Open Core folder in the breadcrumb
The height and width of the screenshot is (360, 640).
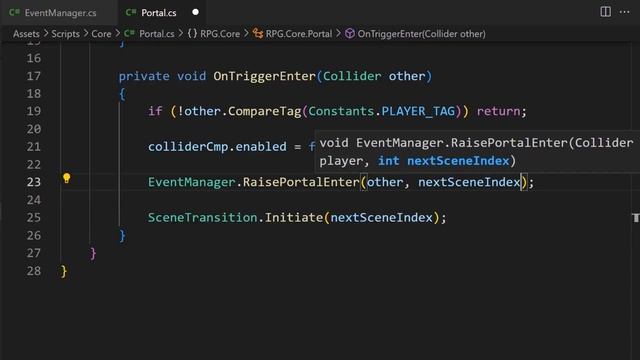coord(101,34)
